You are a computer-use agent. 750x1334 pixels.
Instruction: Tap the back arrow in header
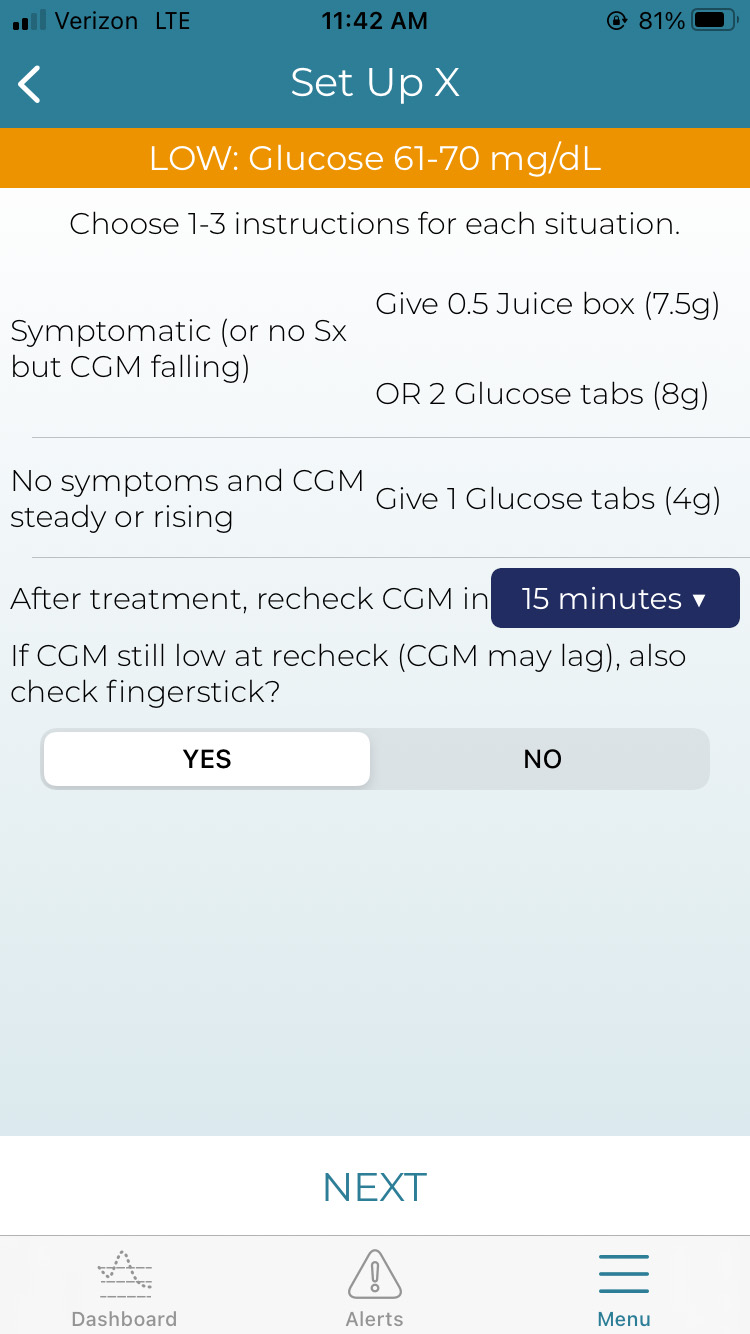tap(31, 84)
